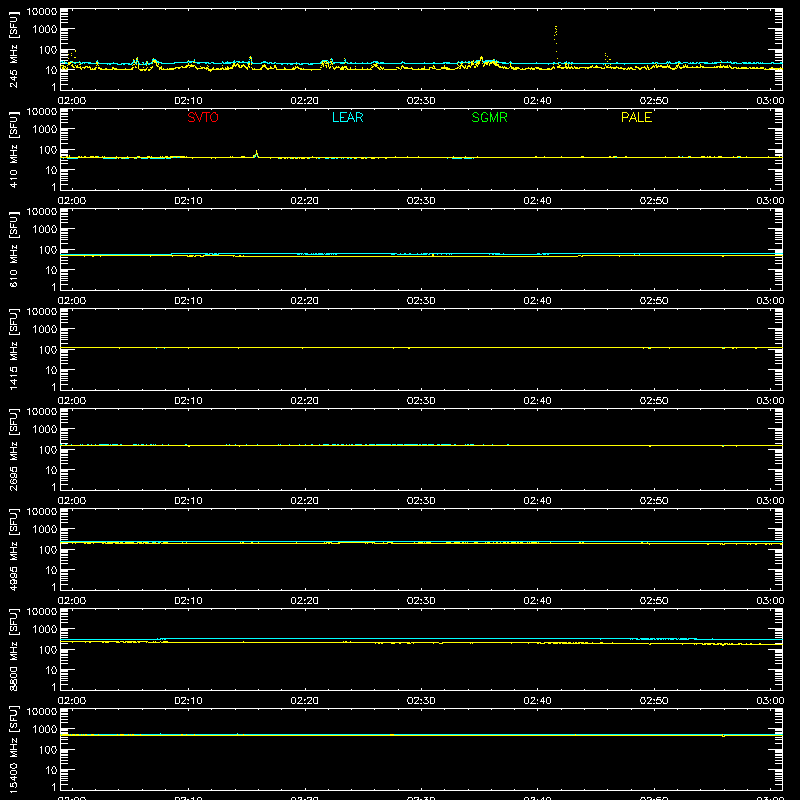Click the 100 y-axis tick of 610 MHz plot

pyautogui.click(x=48, y=250)
